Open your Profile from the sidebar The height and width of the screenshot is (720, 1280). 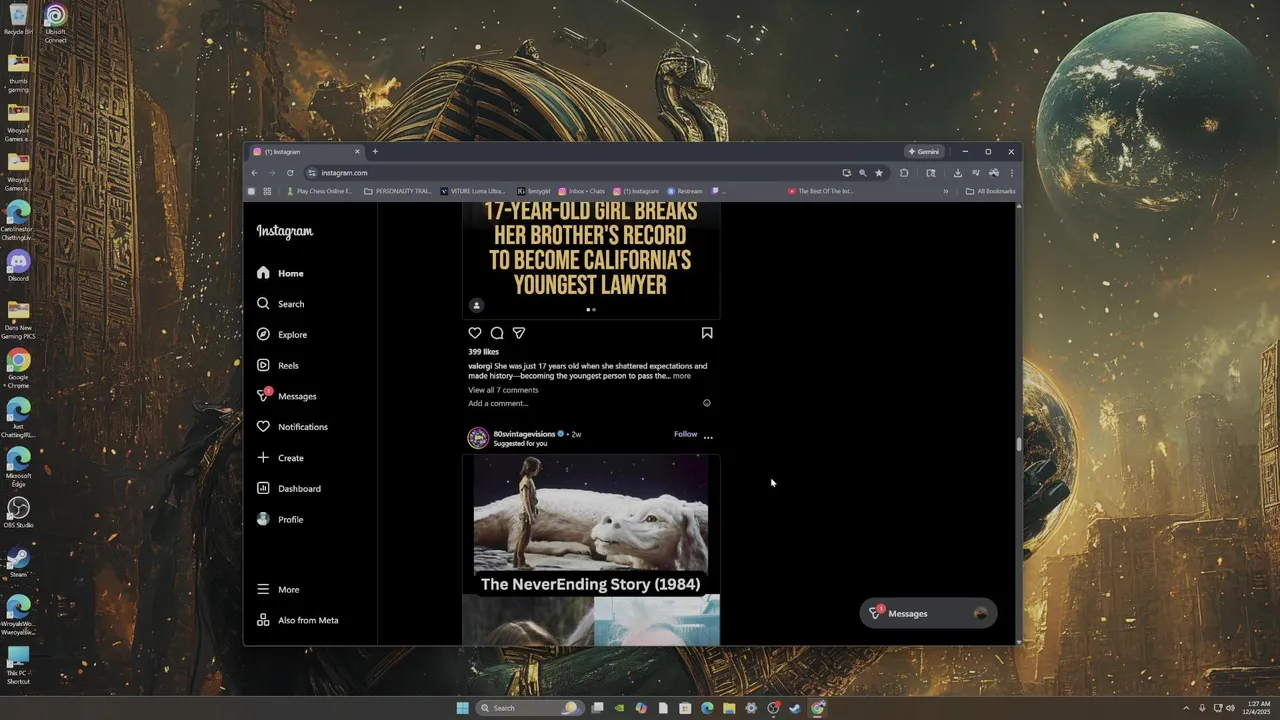280,520
